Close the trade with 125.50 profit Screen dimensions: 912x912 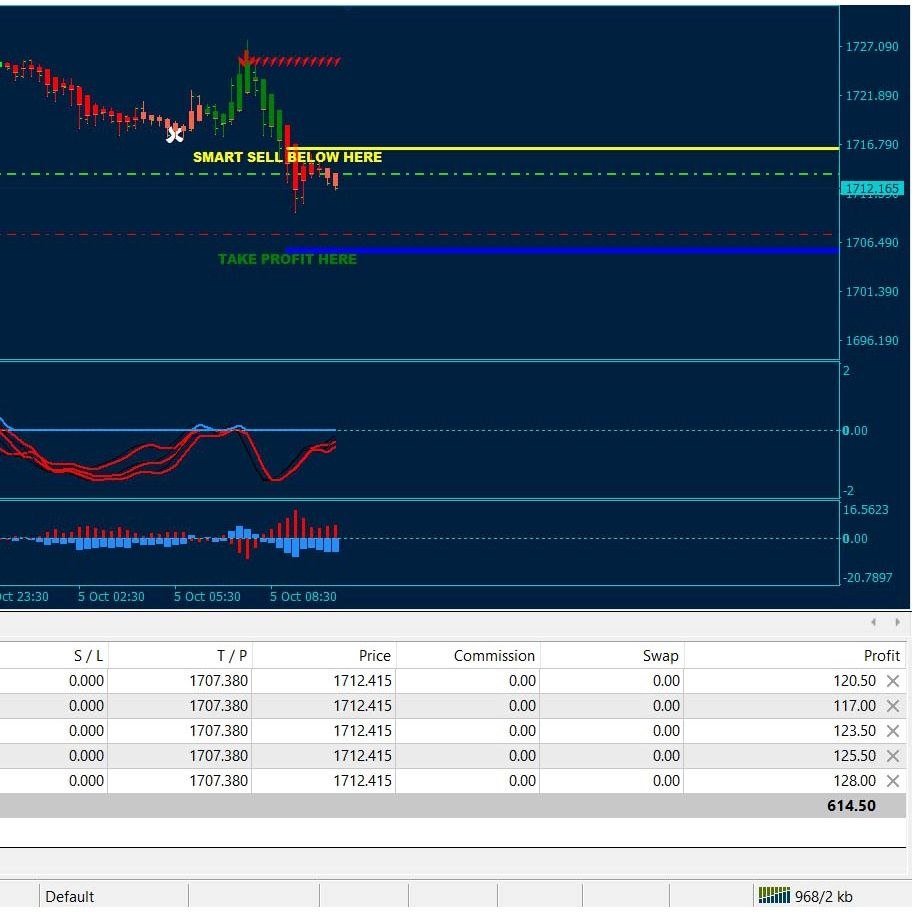tap(893, 756)
